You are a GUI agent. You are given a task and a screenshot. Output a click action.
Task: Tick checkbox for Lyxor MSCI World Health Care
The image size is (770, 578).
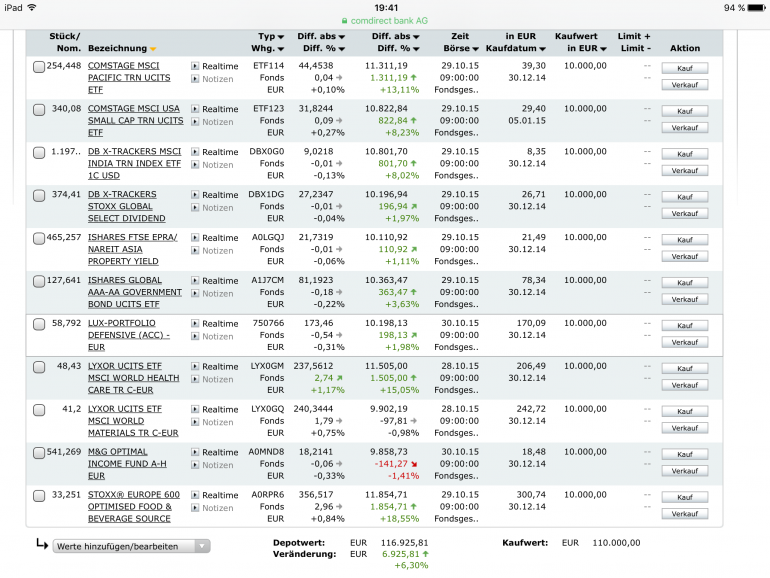39,367
